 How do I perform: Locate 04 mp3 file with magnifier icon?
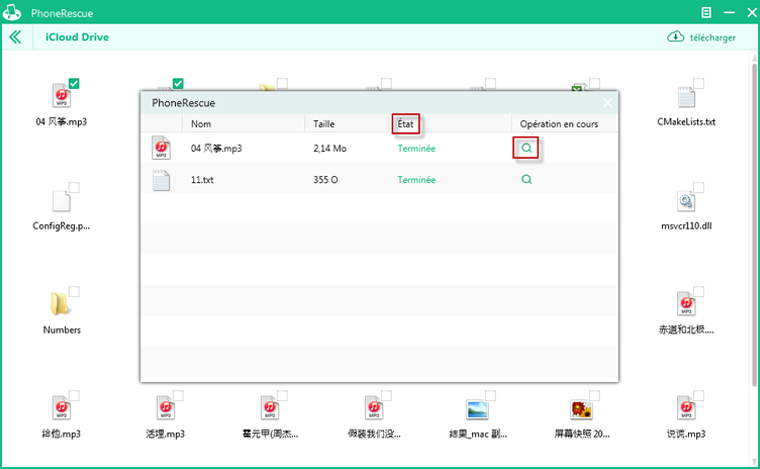click(x=526, y=148)
